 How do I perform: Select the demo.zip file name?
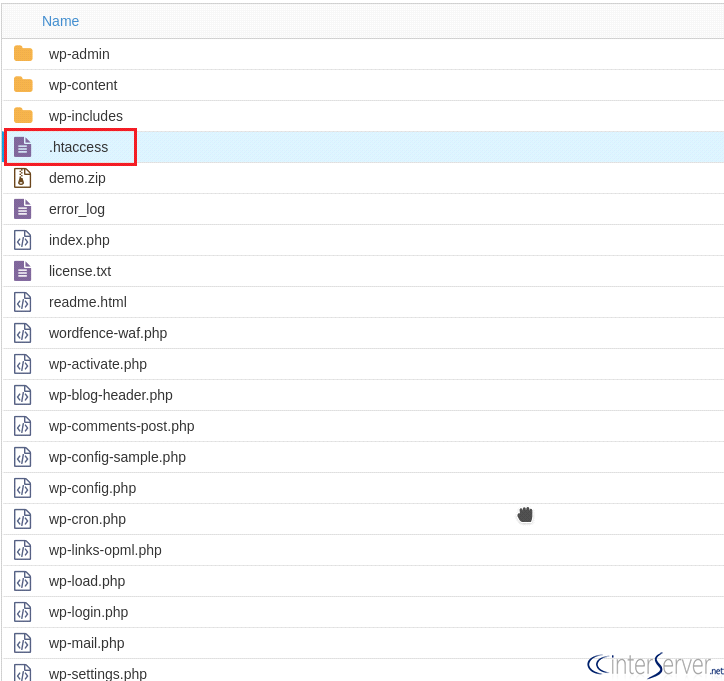(x=77, y=178)
